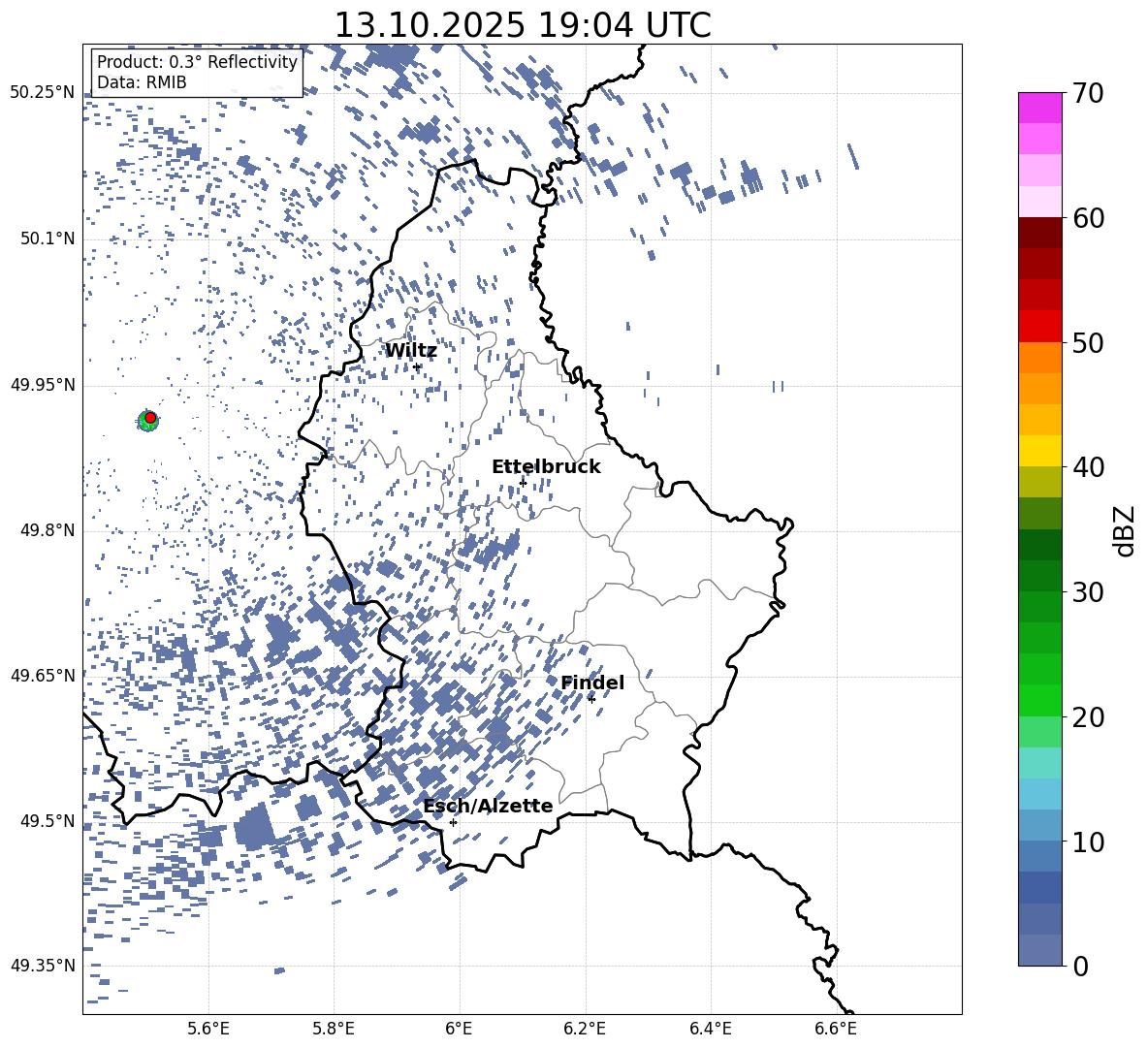This screenshot has height=1048, width=1148.
Task: Click the Ettelbruck city label
Action: tap(546, 467)
